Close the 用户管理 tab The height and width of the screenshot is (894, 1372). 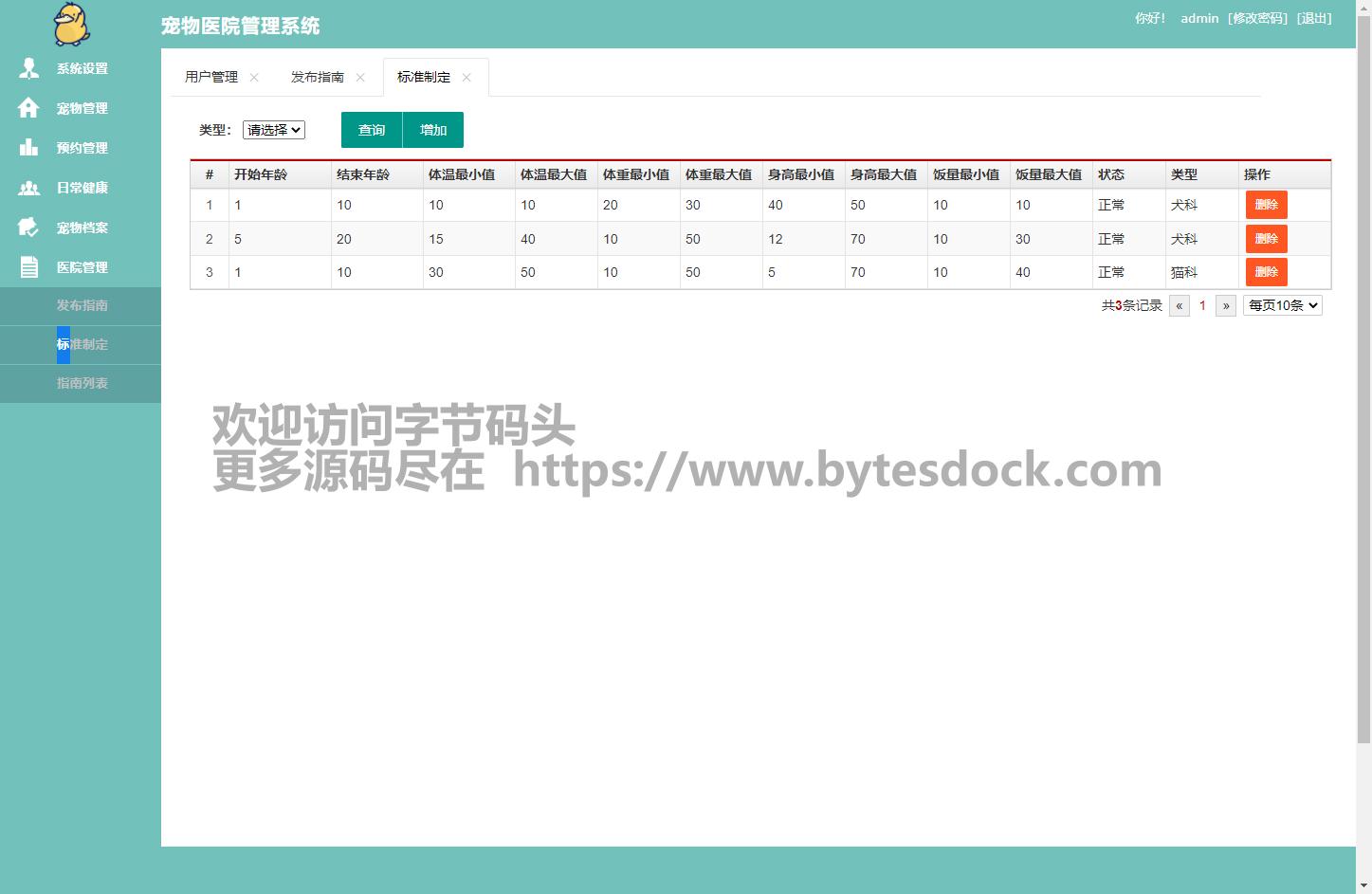pos(254,78)
